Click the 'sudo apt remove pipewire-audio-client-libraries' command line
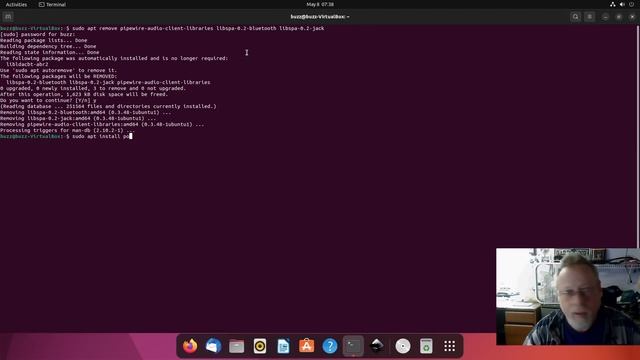The height and width of the screenshot is (360, 640). (x=162, y=28)
